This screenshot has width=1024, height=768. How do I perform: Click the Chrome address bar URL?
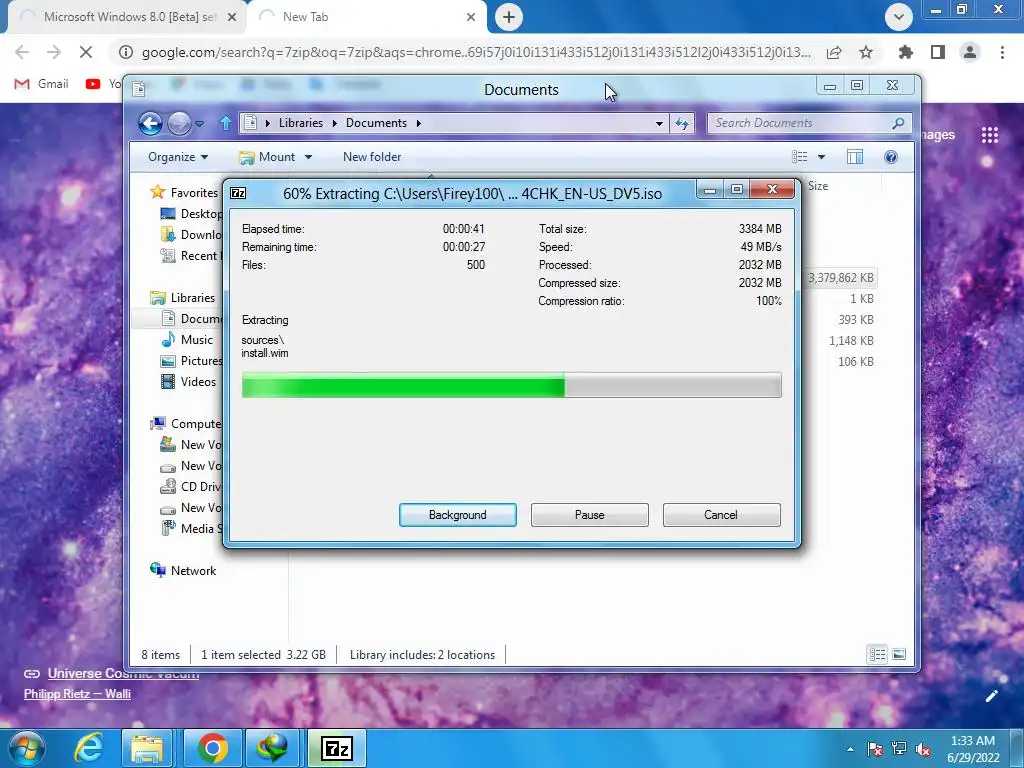pyautogui.click(x=476, y=52)
